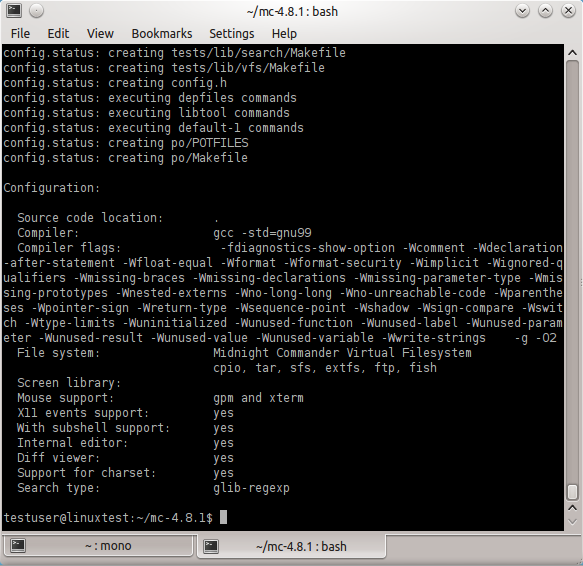Click the 'cpio, tar, sfs, extfs, ftp, fish' line
This screenshot has height=566, width=583.
coord(325,368)
